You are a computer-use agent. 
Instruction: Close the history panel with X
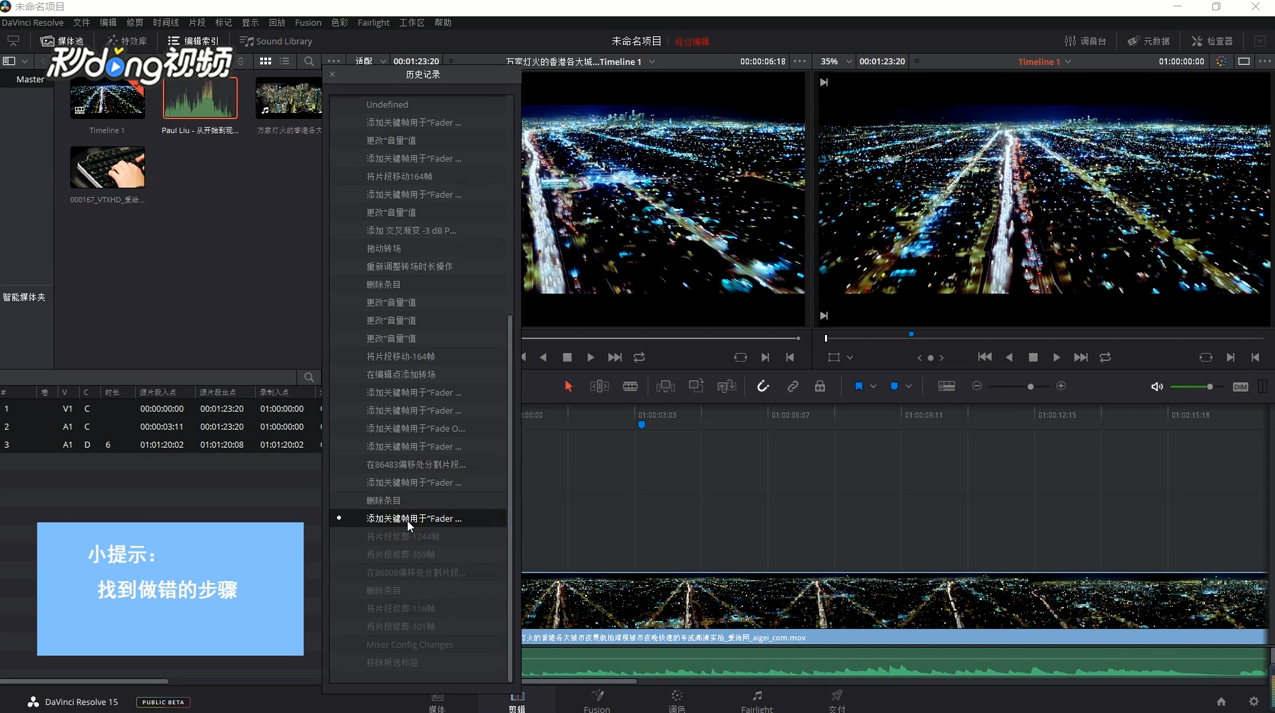332,75
